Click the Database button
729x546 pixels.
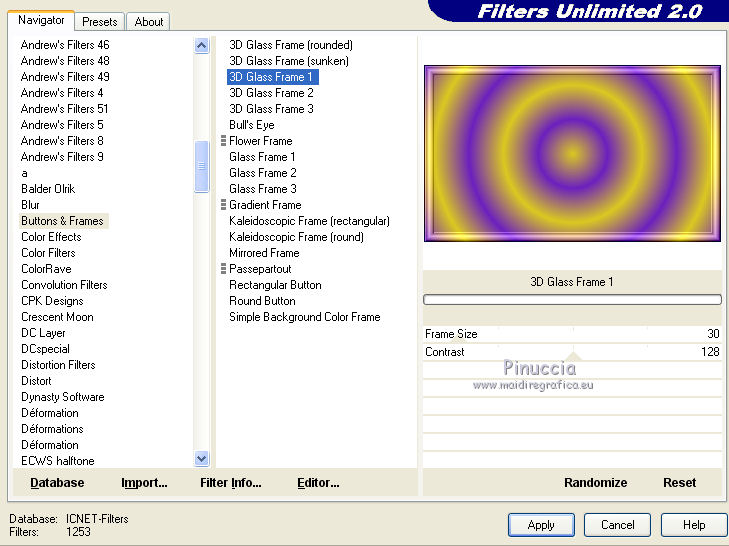(x=57, y=483)
